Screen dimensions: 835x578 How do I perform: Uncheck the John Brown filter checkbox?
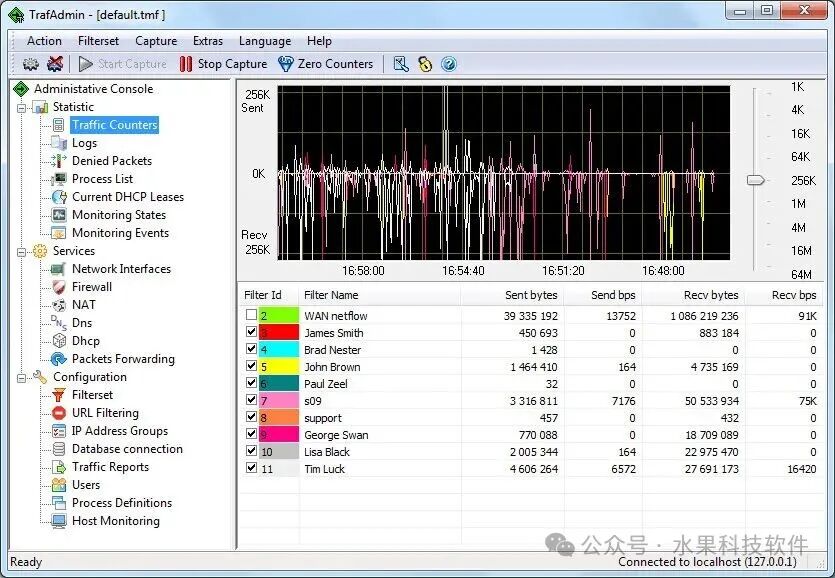[x=251, y=367]
